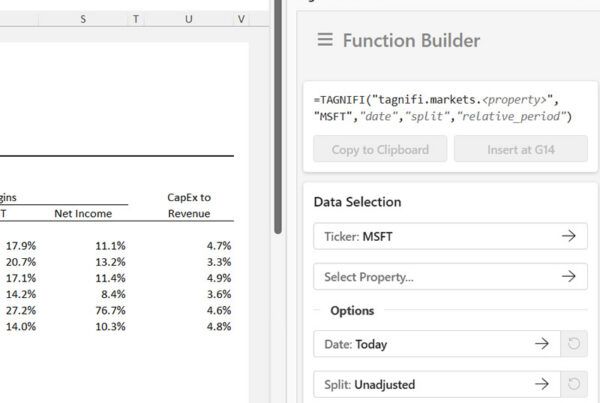Open the Select Property chooser

pyautogui.click(x=450, y=277)
